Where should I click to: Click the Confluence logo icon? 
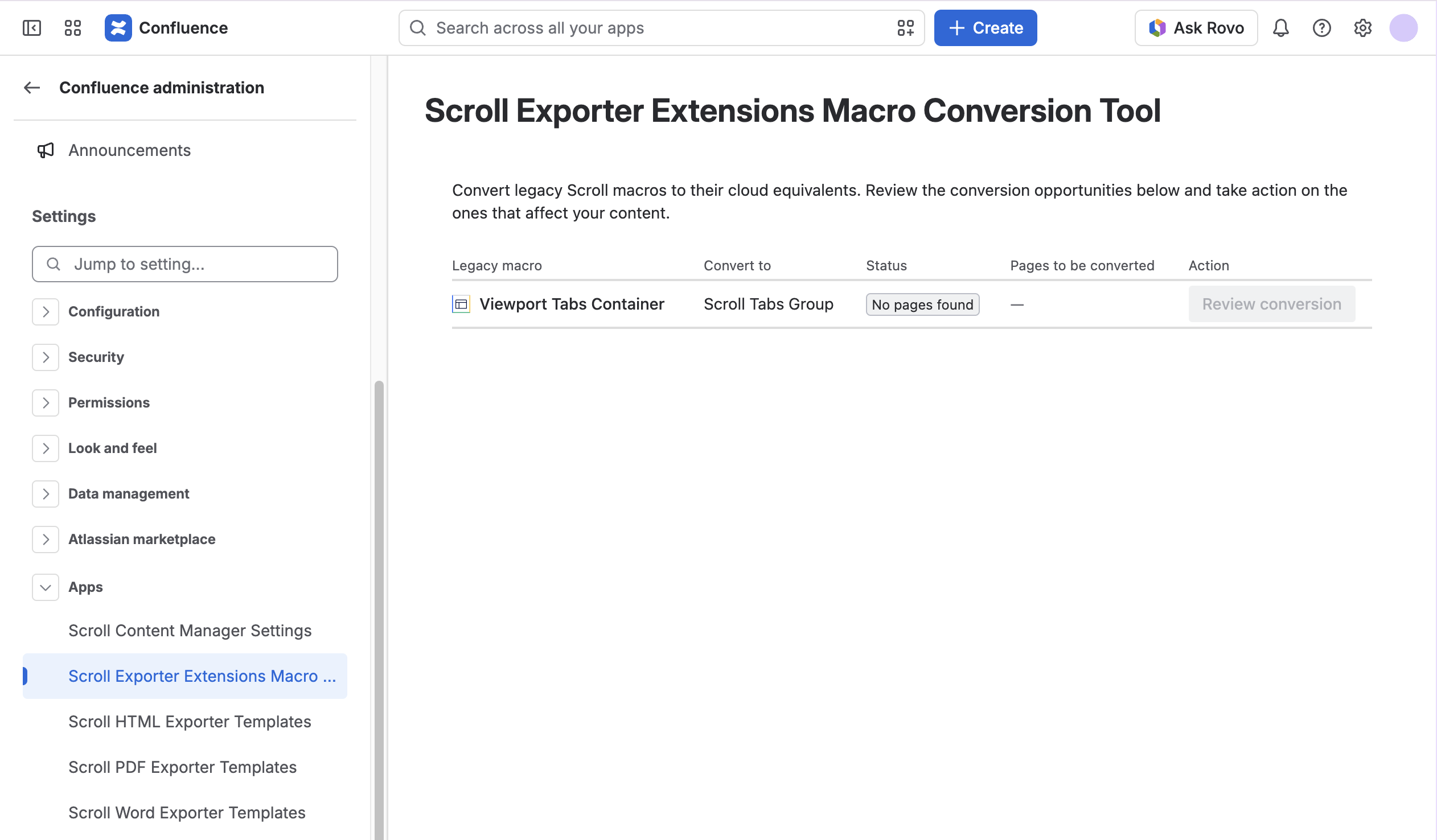coord(118,28)
